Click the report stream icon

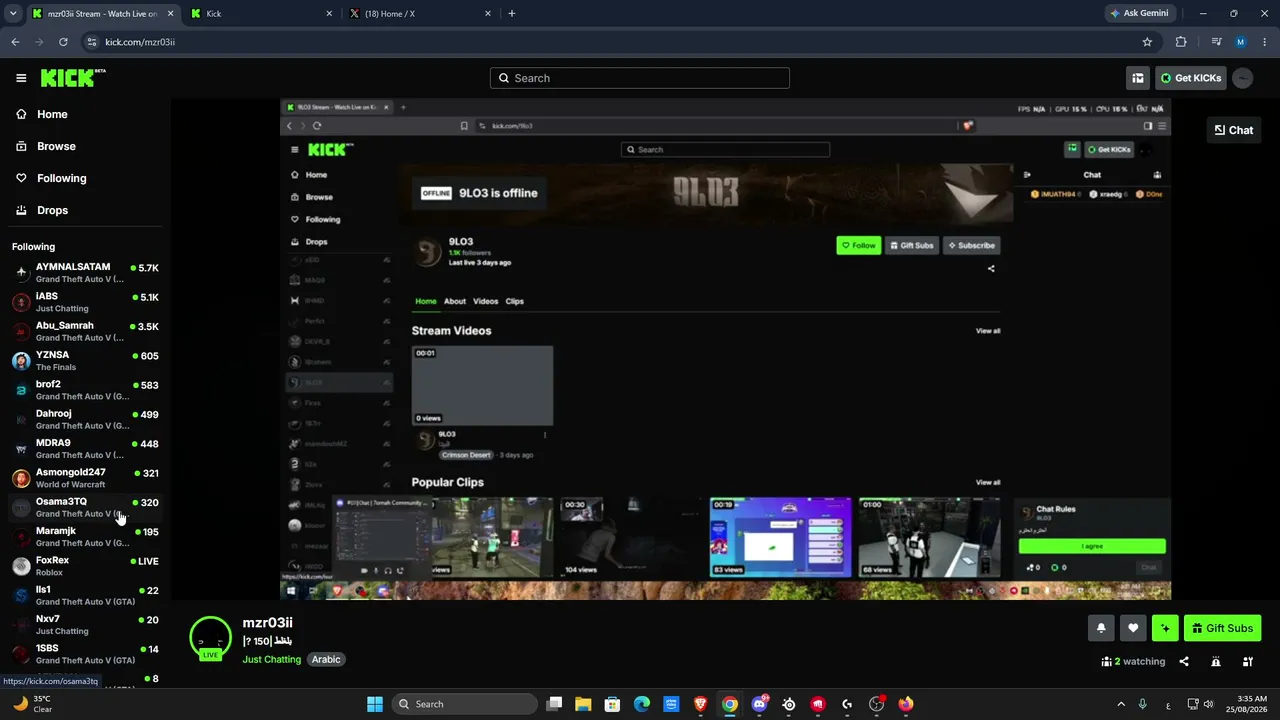pyautogui.click(x=1216, y=662)
